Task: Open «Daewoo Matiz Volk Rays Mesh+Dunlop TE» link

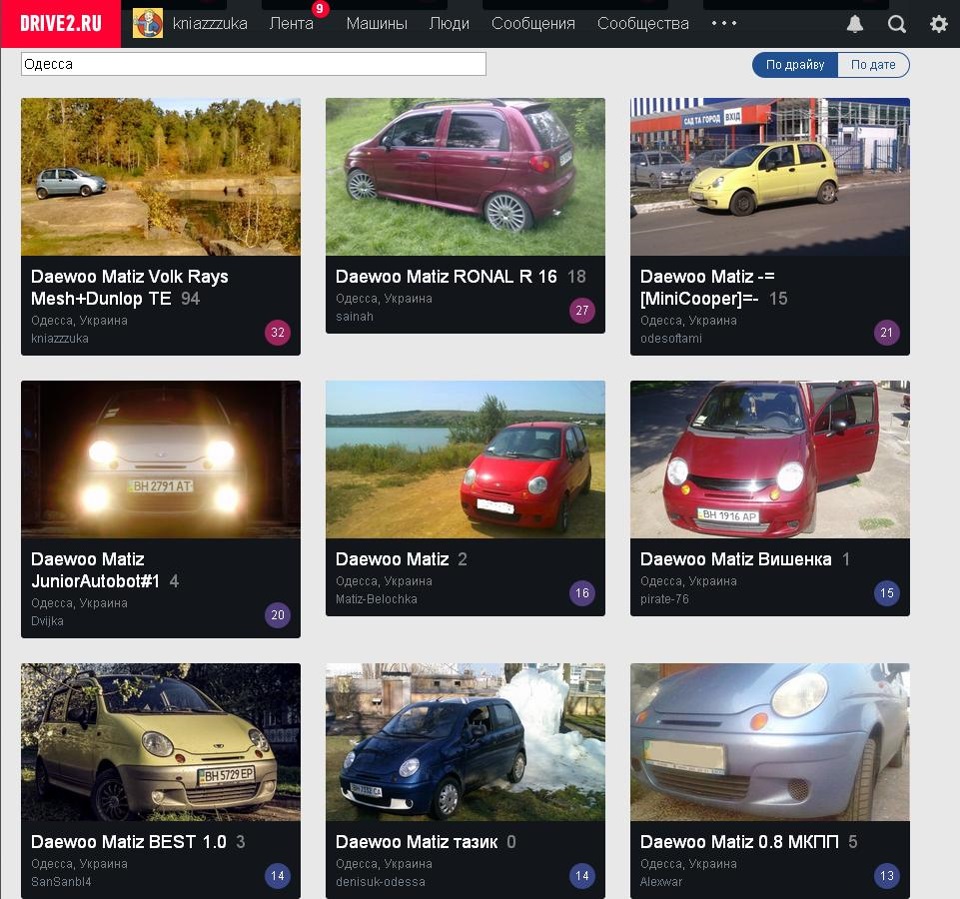Action: pyautogui.click(x=129, y=287)
